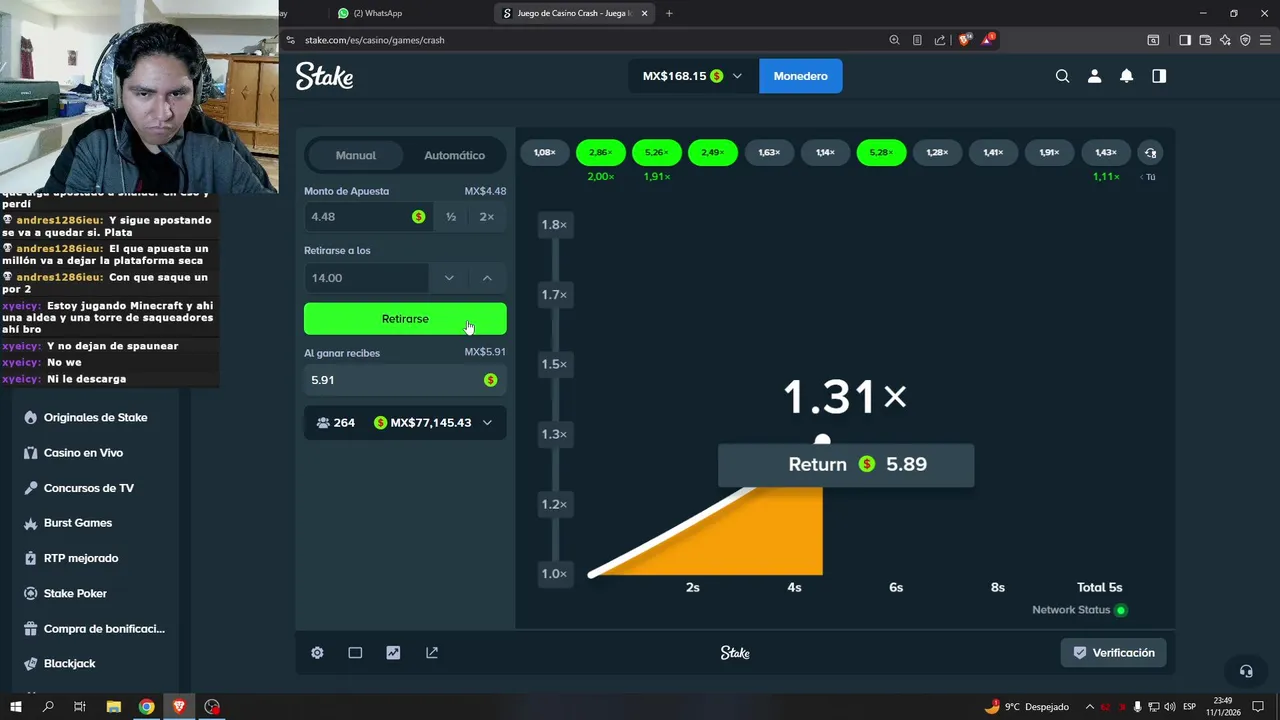1280x720 pixels.
Task: Click the bet history icon after 1,43×
Action: point(1150,153)
